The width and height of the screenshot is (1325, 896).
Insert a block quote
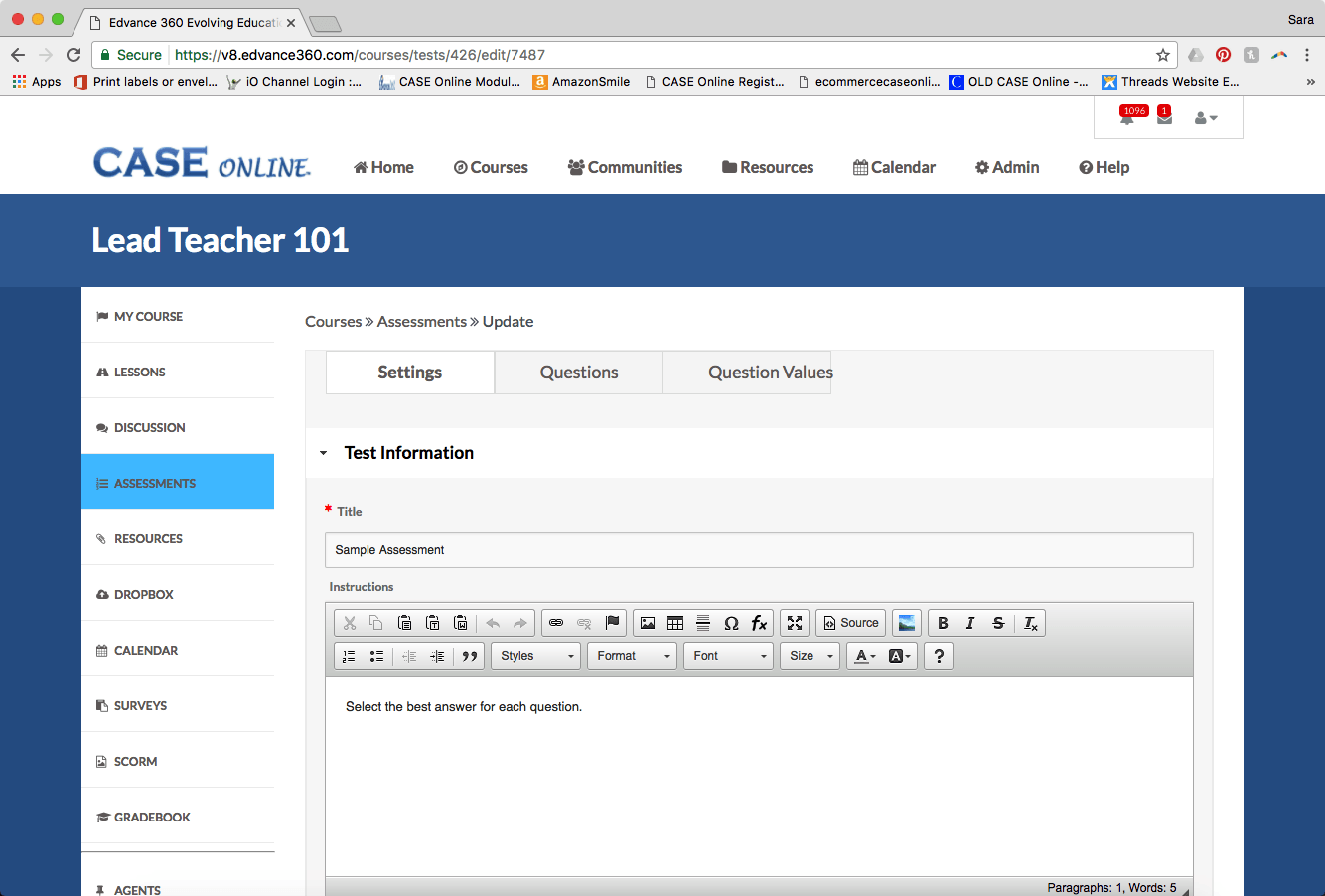point(470,656)
